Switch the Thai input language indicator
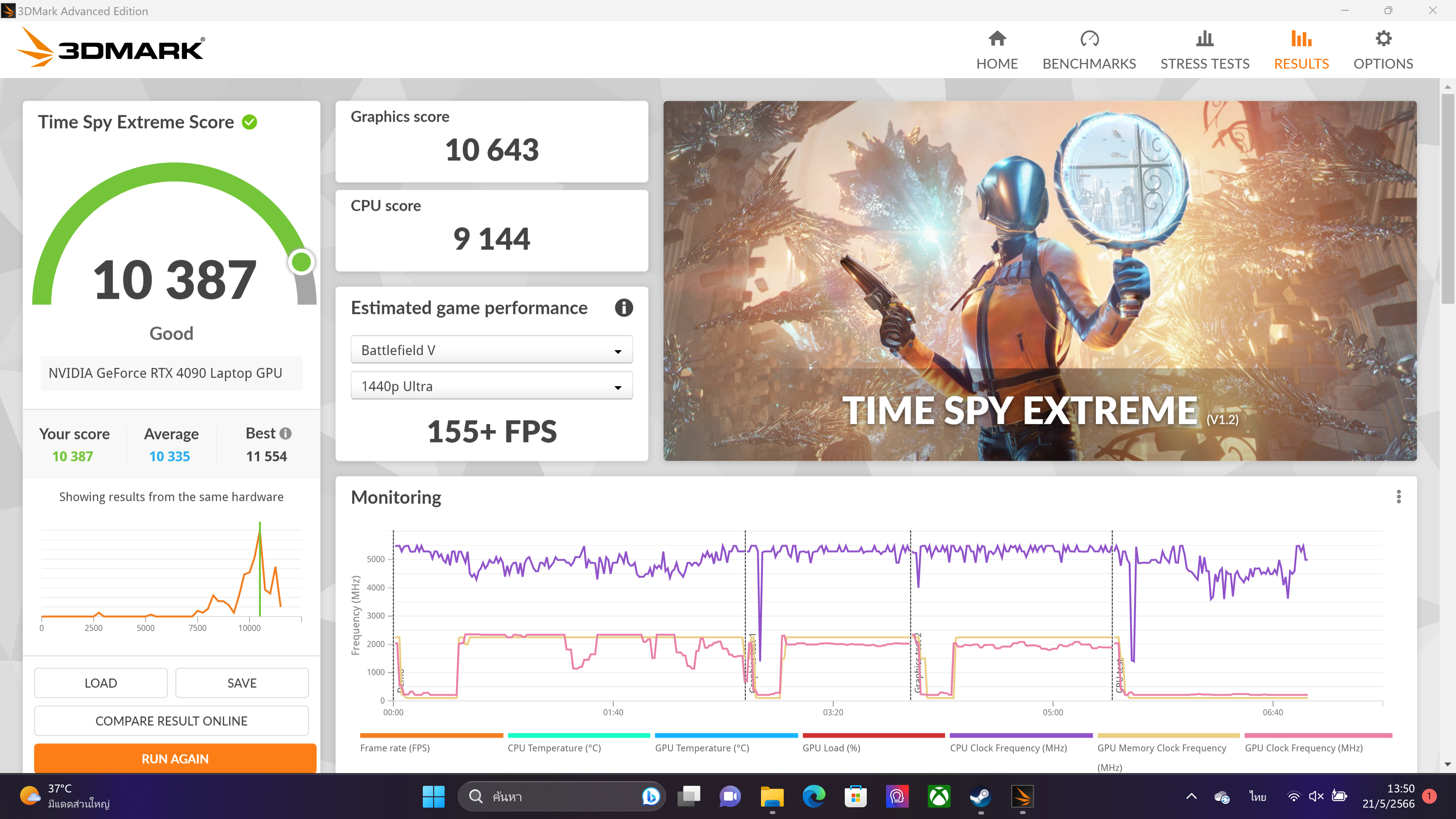Screen dimensions: 1456x819 1258,796
